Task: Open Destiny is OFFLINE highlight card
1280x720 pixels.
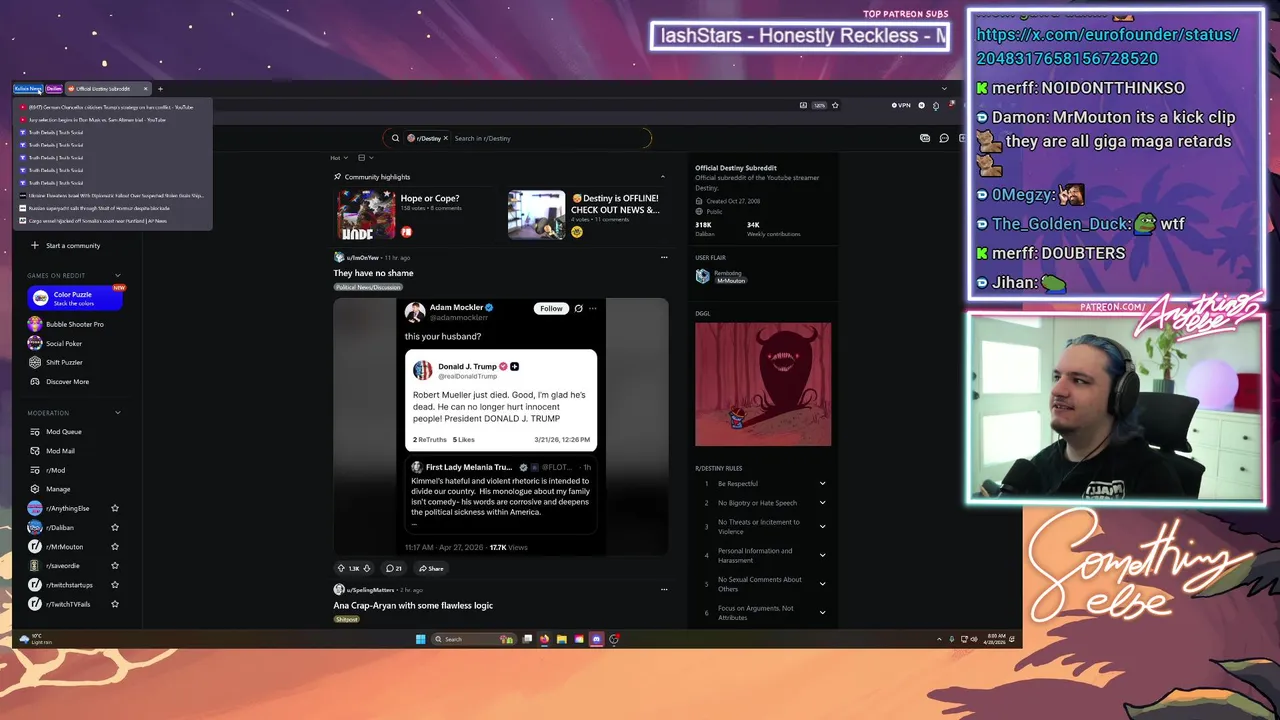Action: (x=585, y=214)
